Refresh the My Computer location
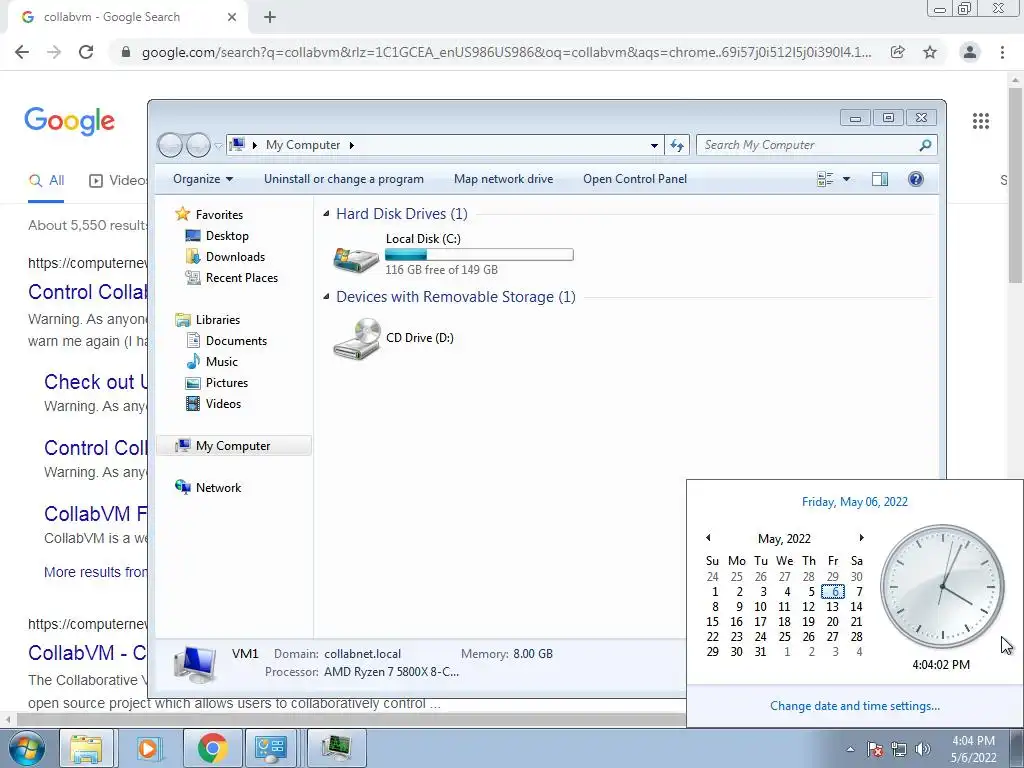The width and height of the screenshot is (1024, 768). 677,145
